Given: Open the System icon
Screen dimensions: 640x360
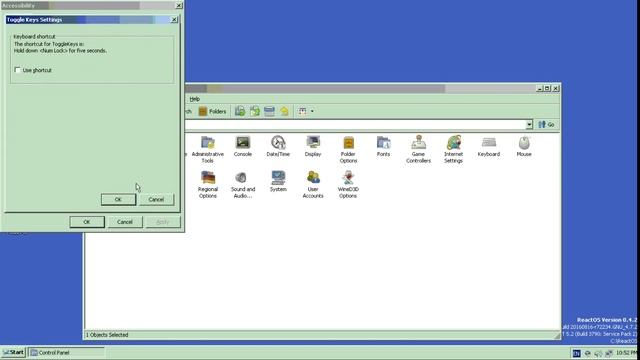Looking at the screenshot, I should click(x=278, y=181).
